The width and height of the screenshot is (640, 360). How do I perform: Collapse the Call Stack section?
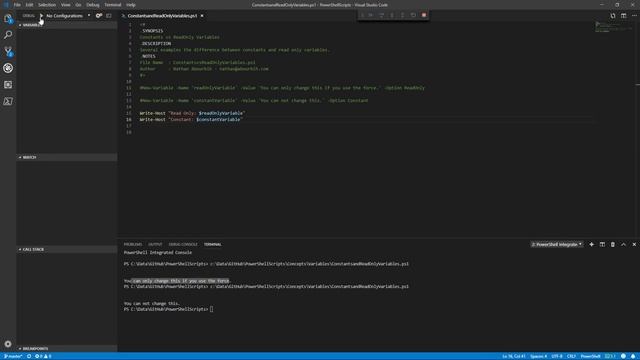point(67,249)
